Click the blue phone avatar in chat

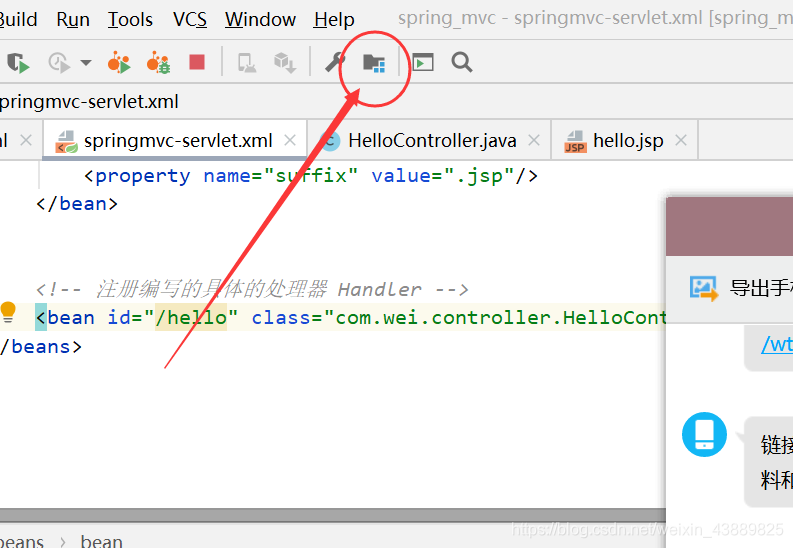point(704,434)
